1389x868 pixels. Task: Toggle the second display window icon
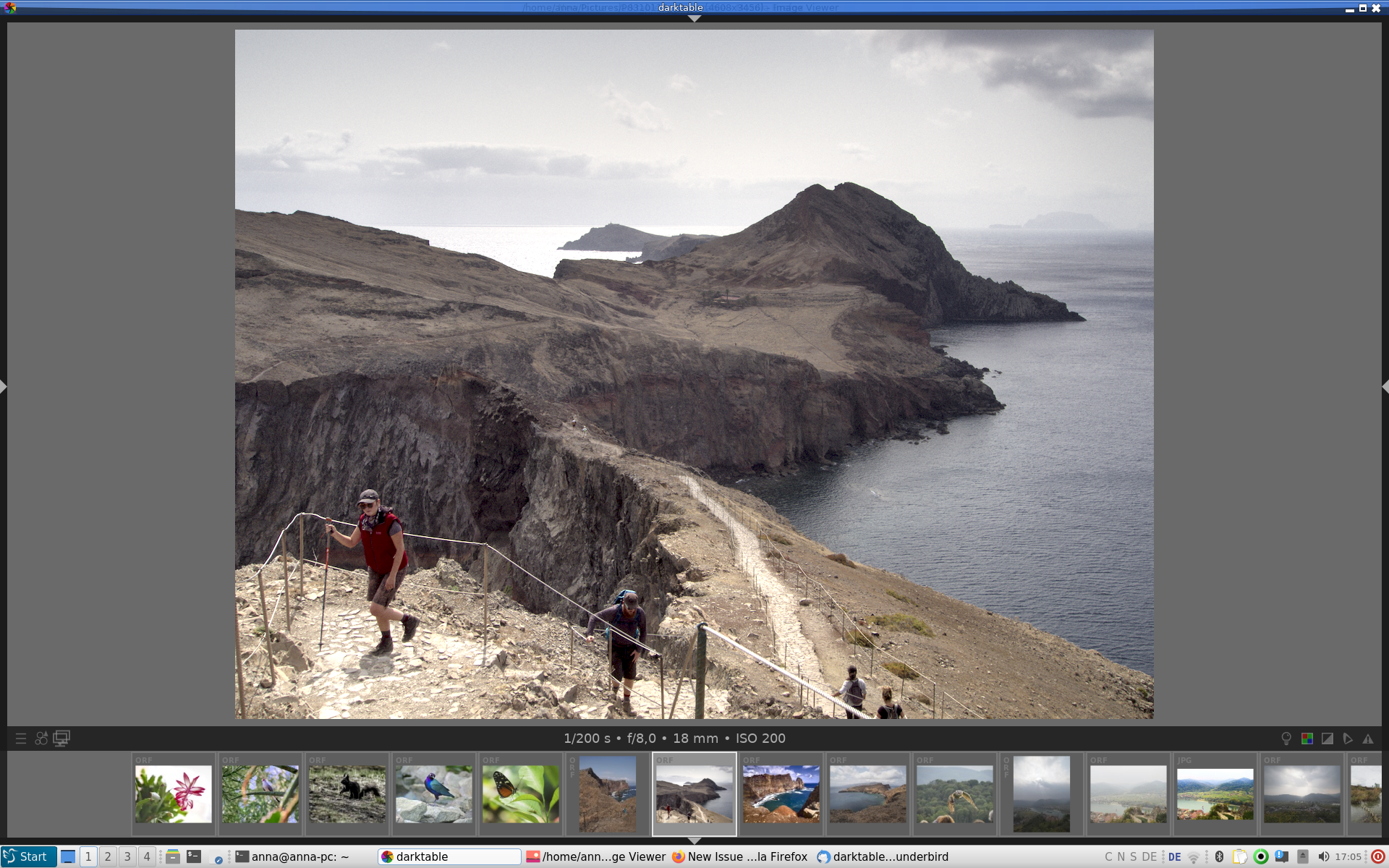(61, 739)
